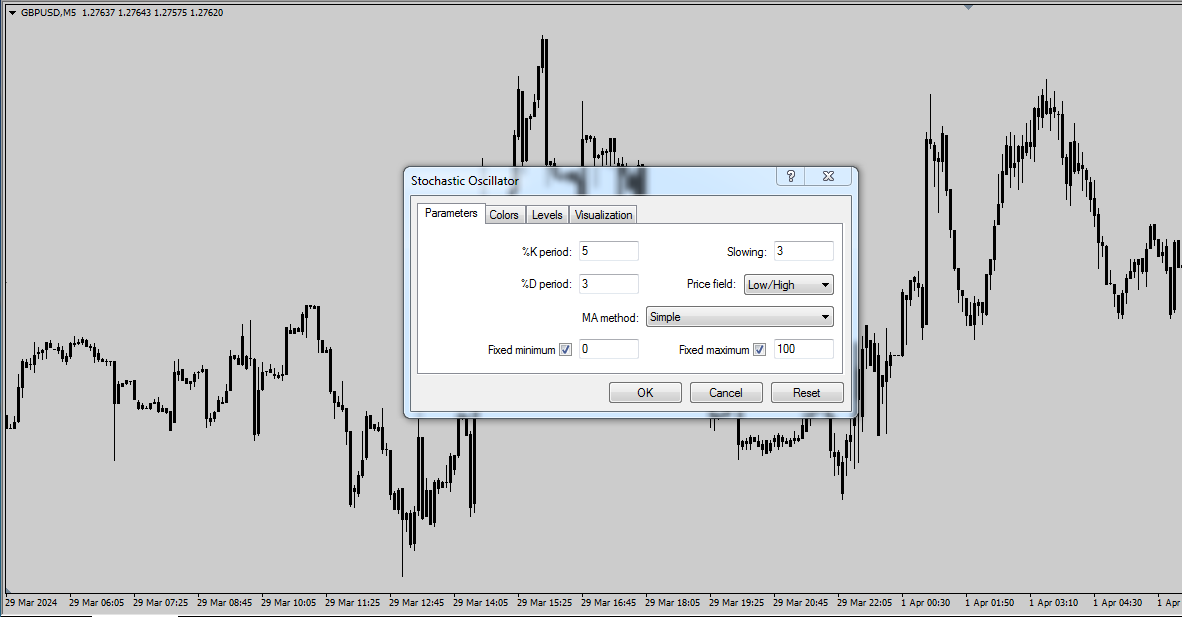Click the 1 Apr 00:30 time label
This screenshot has width=1182, height=617.
point(926,603)
